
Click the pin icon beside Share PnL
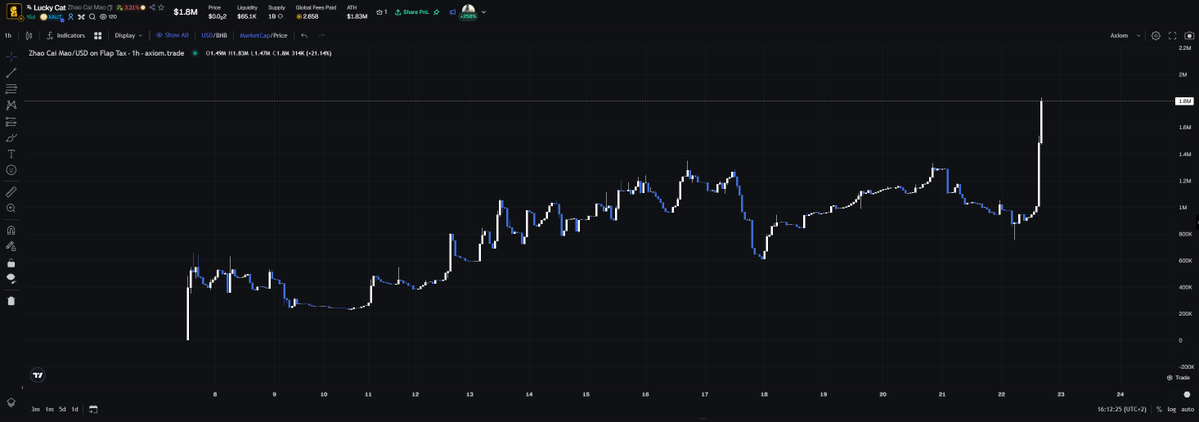pos(436,11)
